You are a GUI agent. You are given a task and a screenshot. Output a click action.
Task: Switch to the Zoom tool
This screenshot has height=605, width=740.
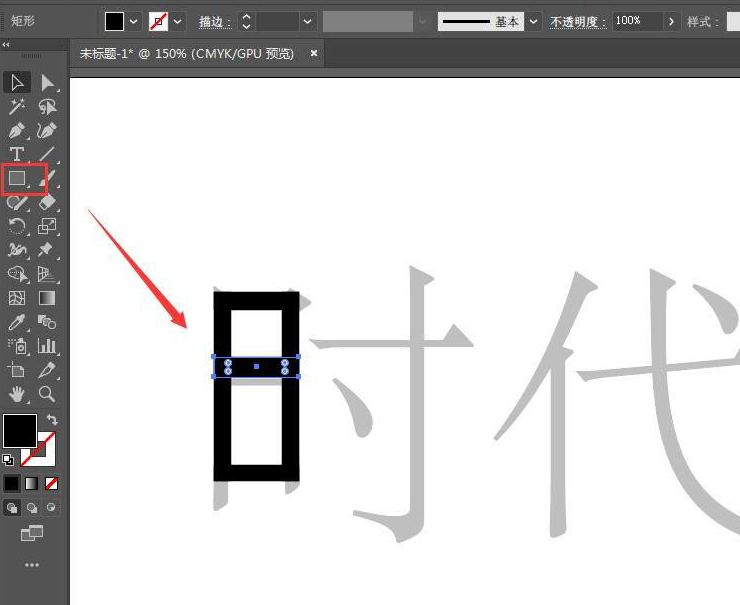(x=47, y=394)
